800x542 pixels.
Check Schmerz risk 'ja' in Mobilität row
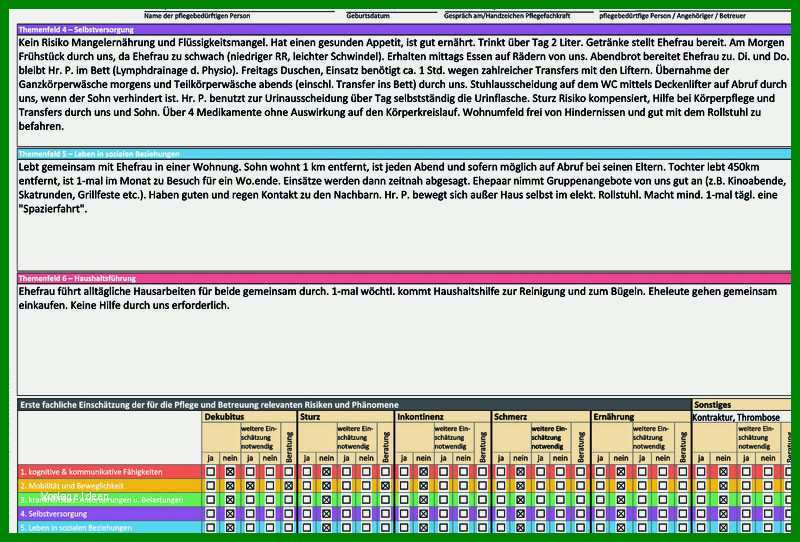(x=501, y=486)
